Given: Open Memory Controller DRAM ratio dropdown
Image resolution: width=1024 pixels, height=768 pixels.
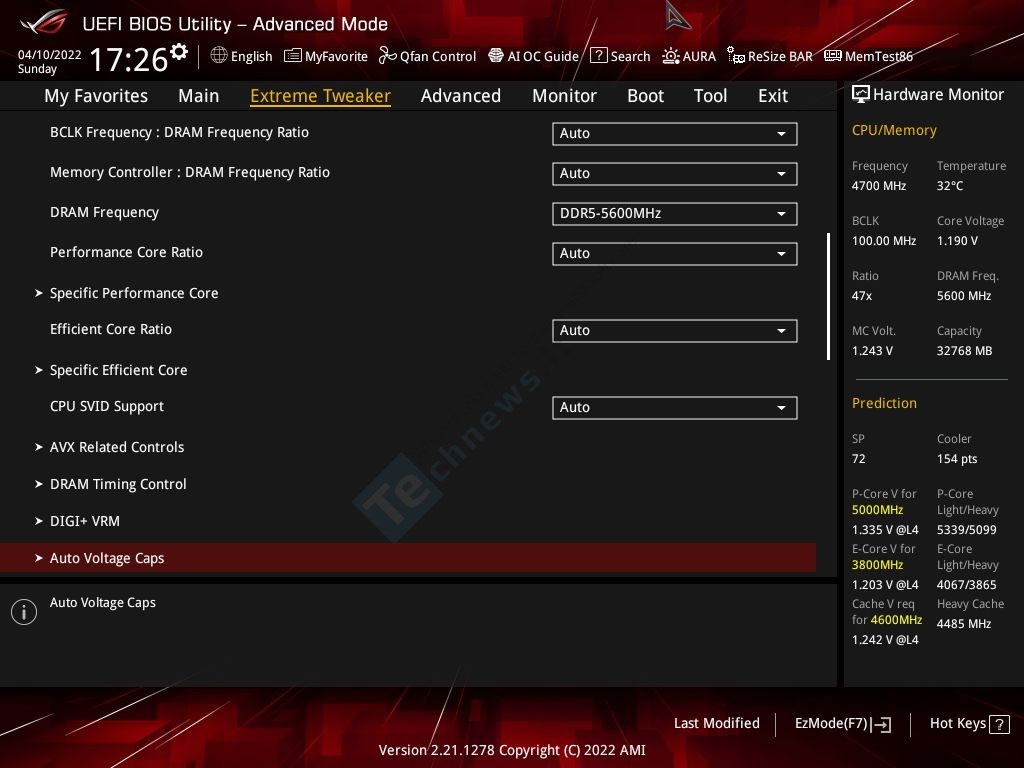Looking at the screenshot, I should 675,174.
